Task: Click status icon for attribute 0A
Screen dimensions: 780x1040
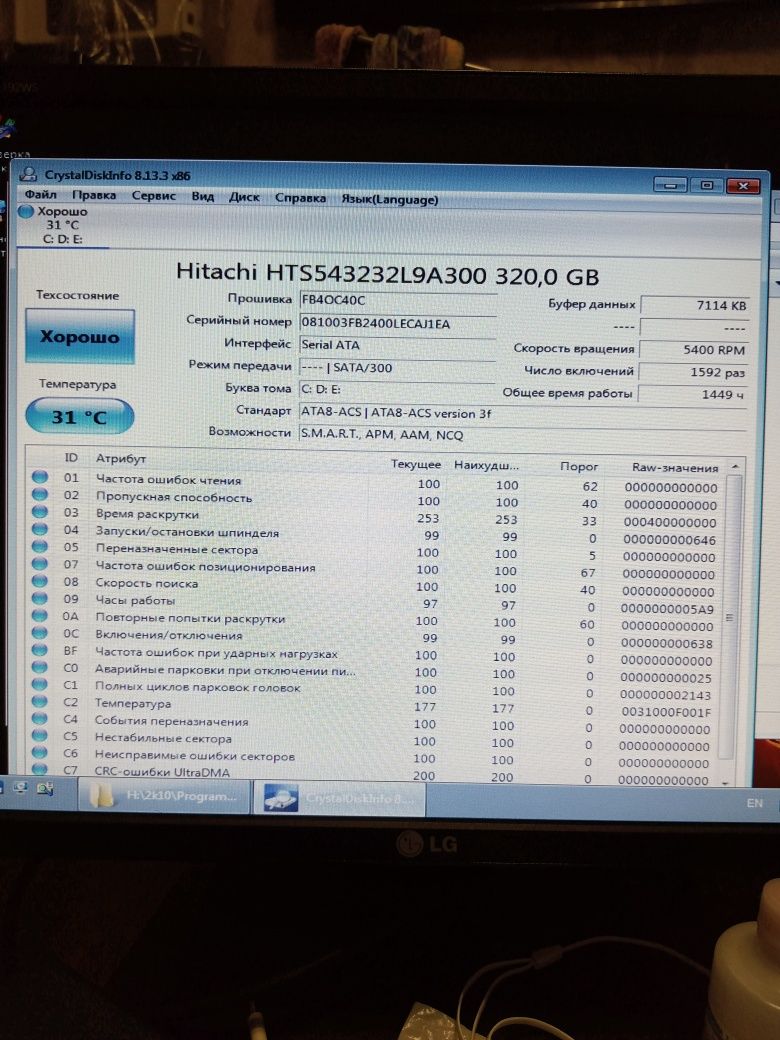Action: tap(40, 614)
